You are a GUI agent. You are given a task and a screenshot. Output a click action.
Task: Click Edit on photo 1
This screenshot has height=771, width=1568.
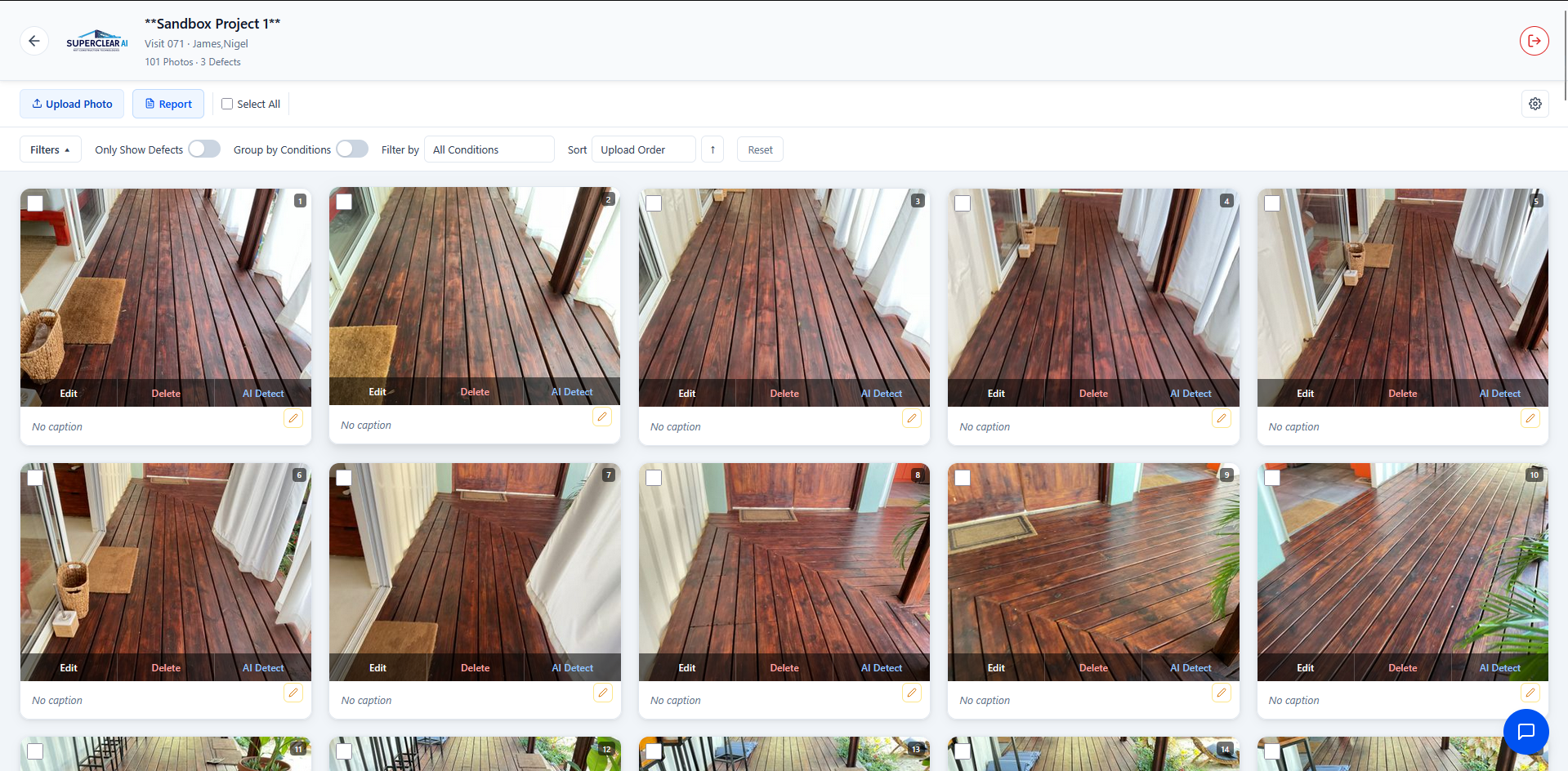[x=69, y=393]
